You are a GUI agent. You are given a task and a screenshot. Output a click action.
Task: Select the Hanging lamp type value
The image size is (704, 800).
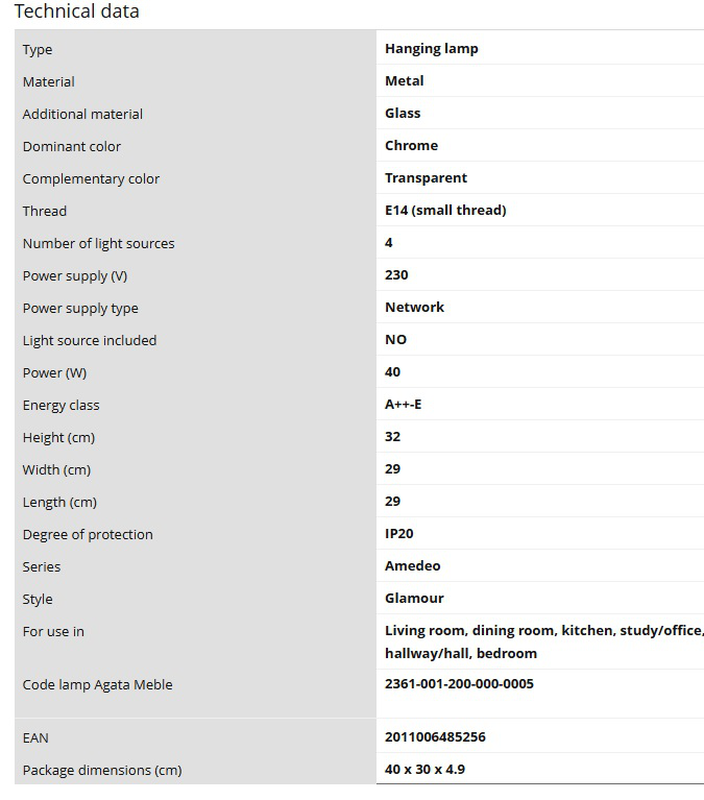coord(431,48)
